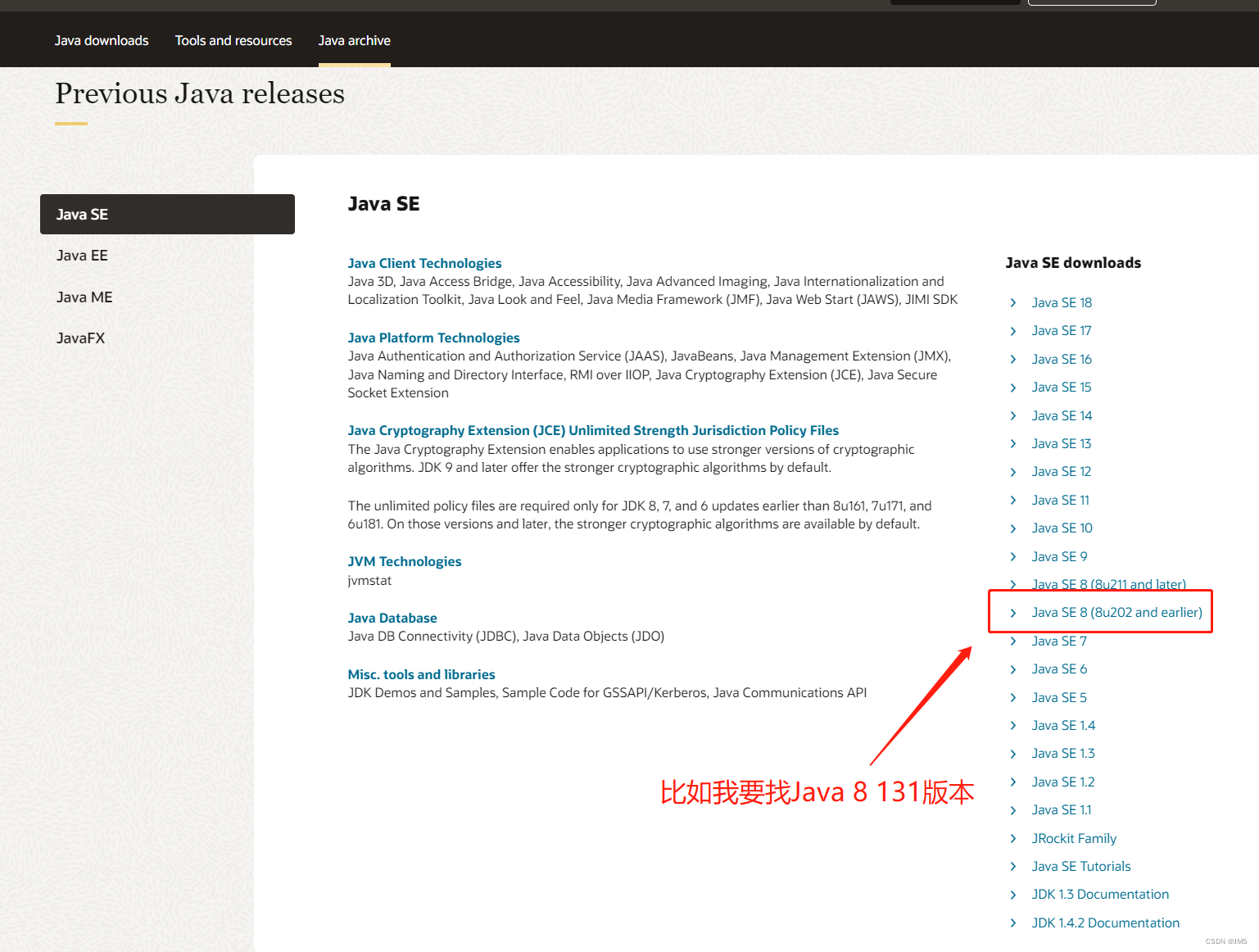Expand the JRockit Family chevron

pyautogui.click(x=1013, y=838)
